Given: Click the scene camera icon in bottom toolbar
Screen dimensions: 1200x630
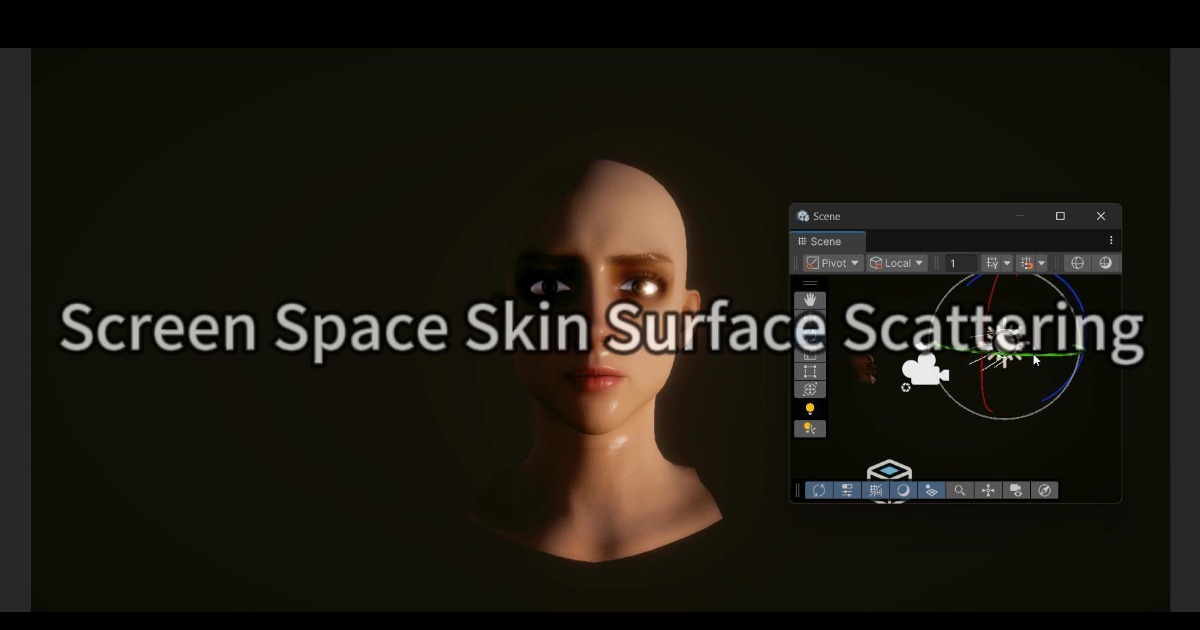Looking at the screenshot, I should pyautogui.click(x=1016, y=490).
